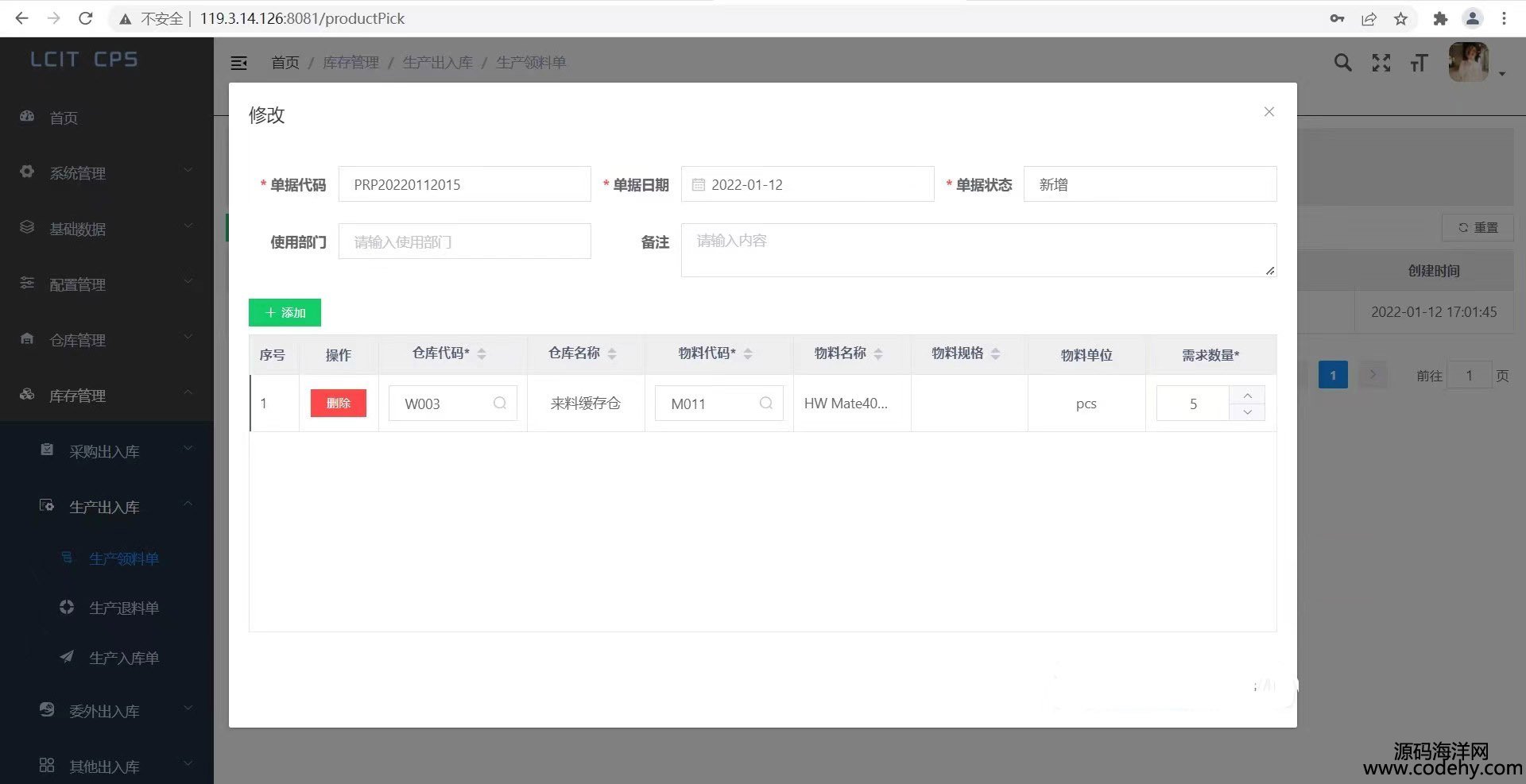Collapse the 生产出入库 submenu
Viewport: 1526px width, 784px height.
(x=107, y=506)
